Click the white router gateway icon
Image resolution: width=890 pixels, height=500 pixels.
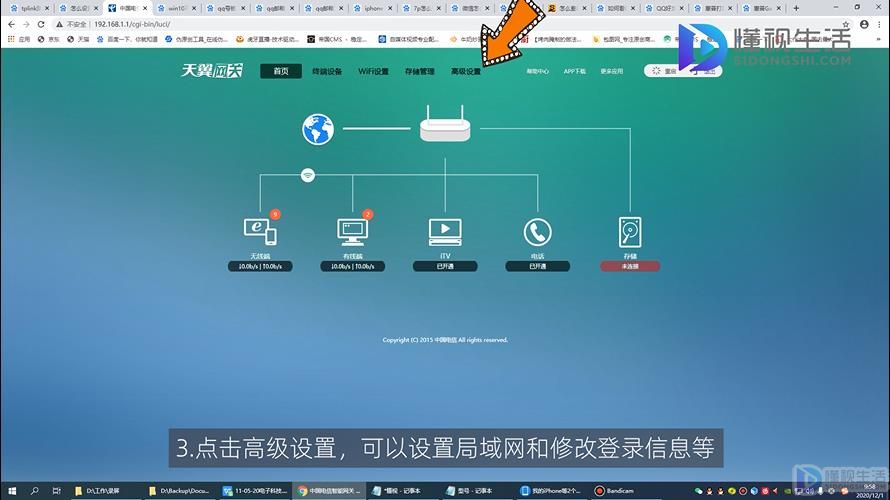[x=445, y=124]
